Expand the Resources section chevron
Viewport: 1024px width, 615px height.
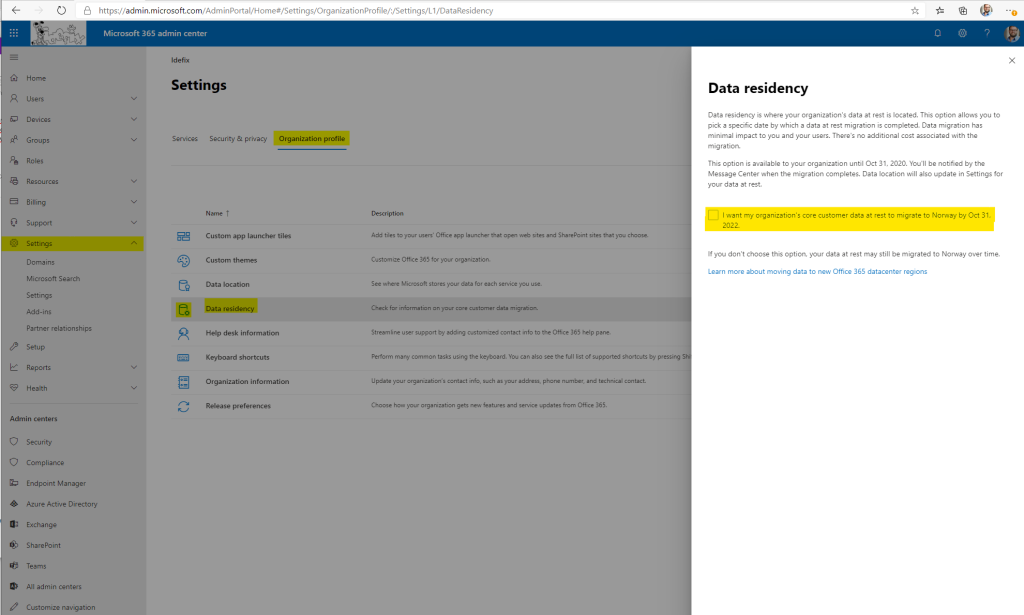tap(134, 181)
